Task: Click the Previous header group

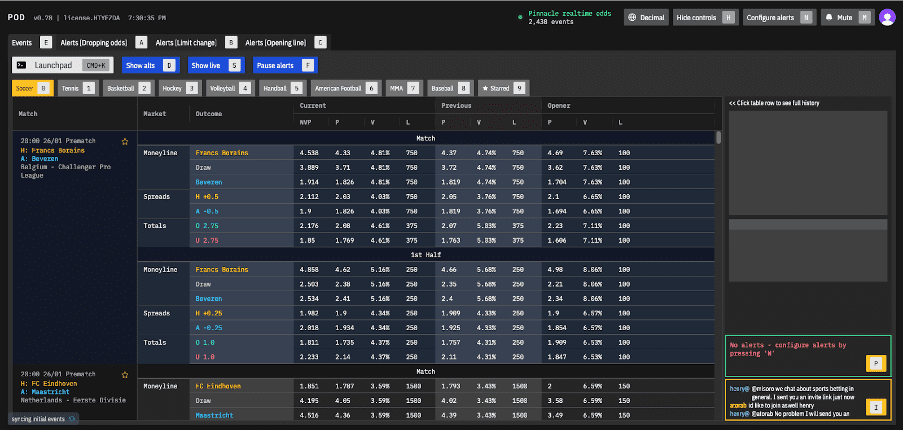Action: (456, 105)
